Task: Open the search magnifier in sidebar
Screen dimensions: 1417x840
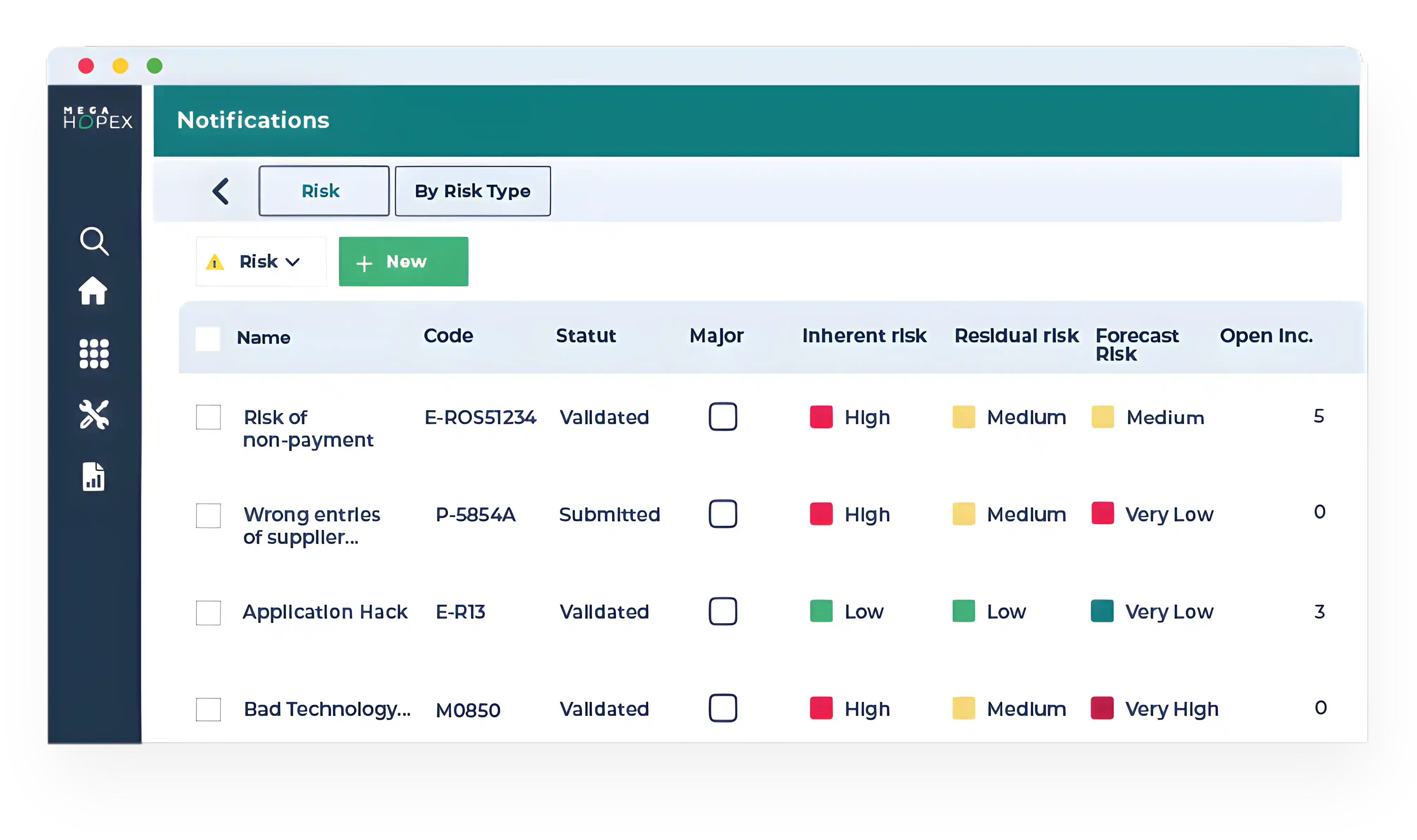Action: tap(94, 242)
